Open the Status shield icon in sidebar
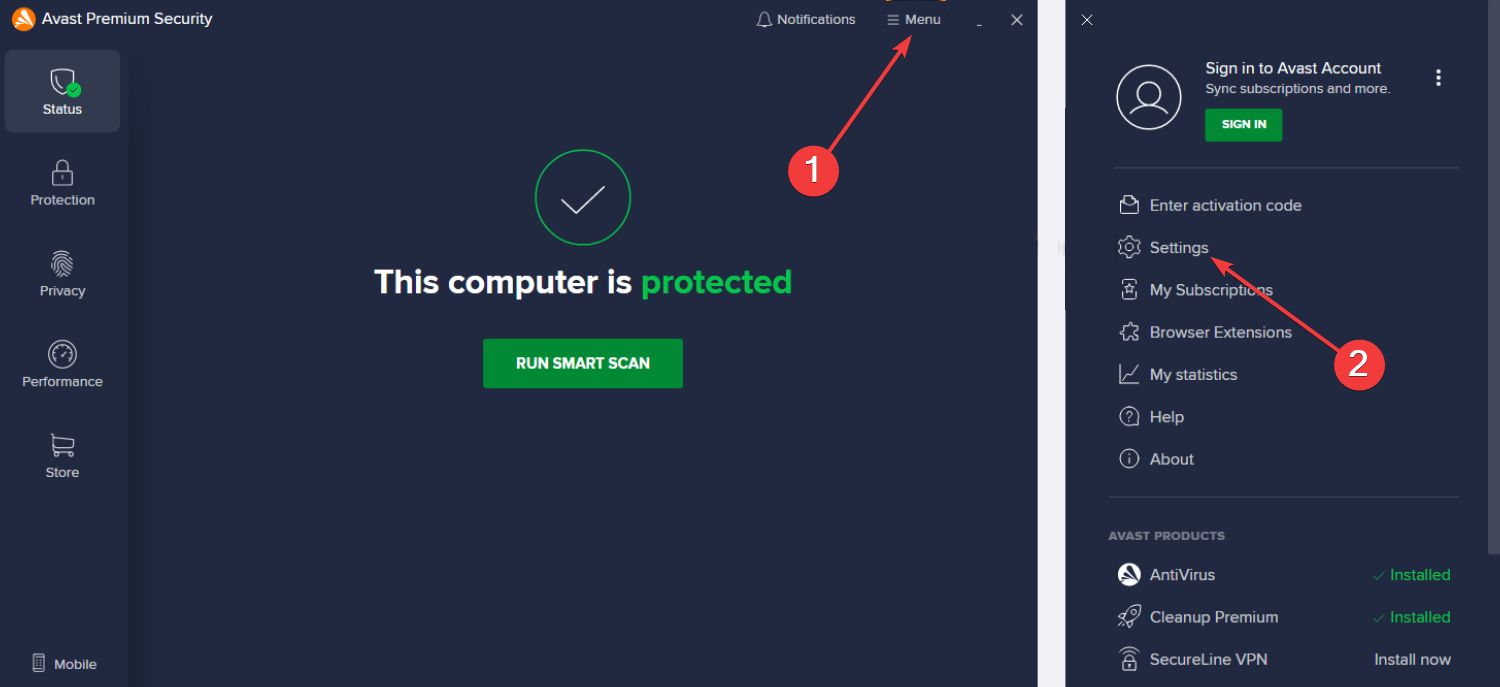 (x=64, y=82)
